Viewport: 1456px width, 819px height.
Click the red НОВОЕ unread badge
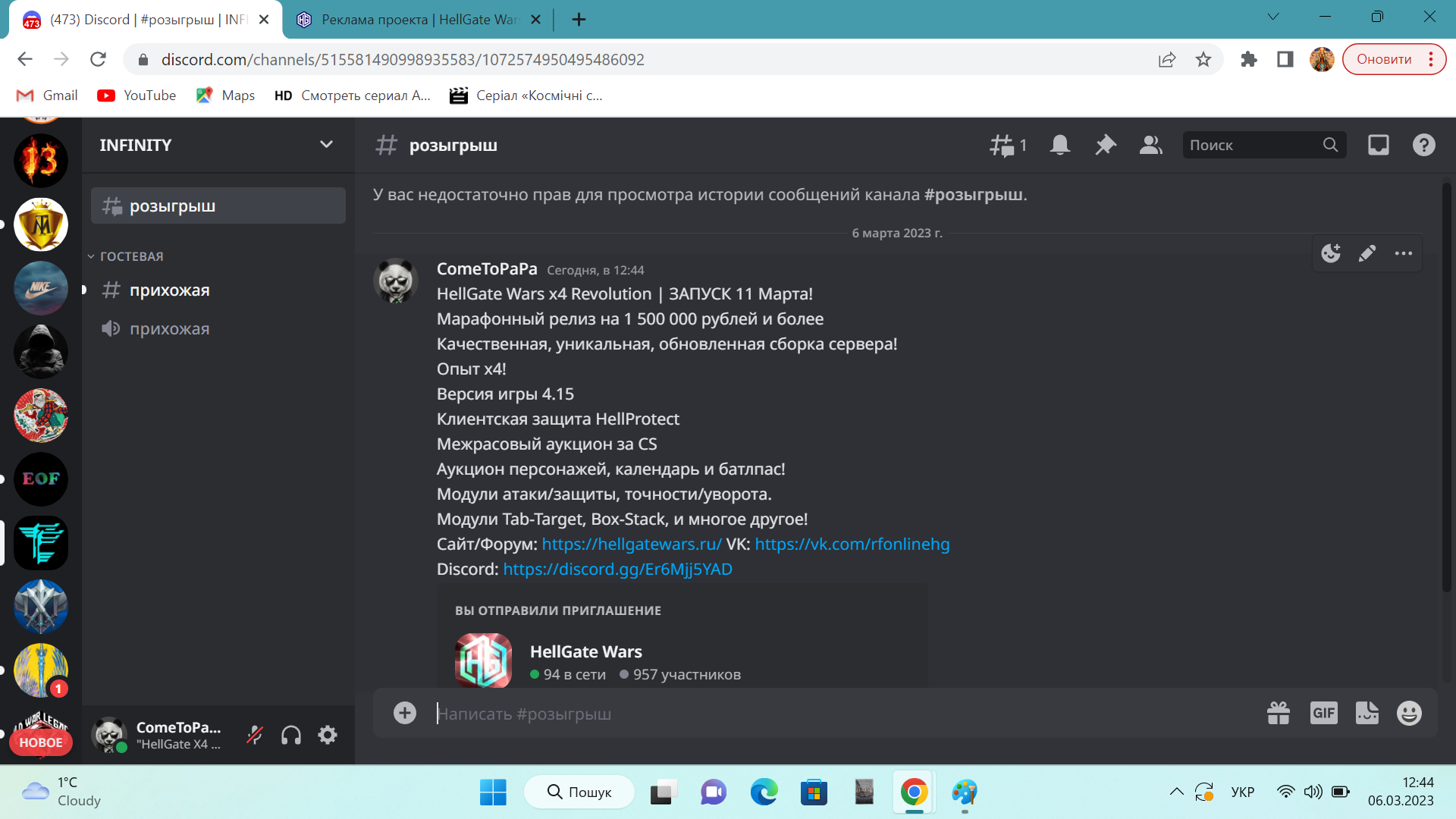click(x=41, y=742)
